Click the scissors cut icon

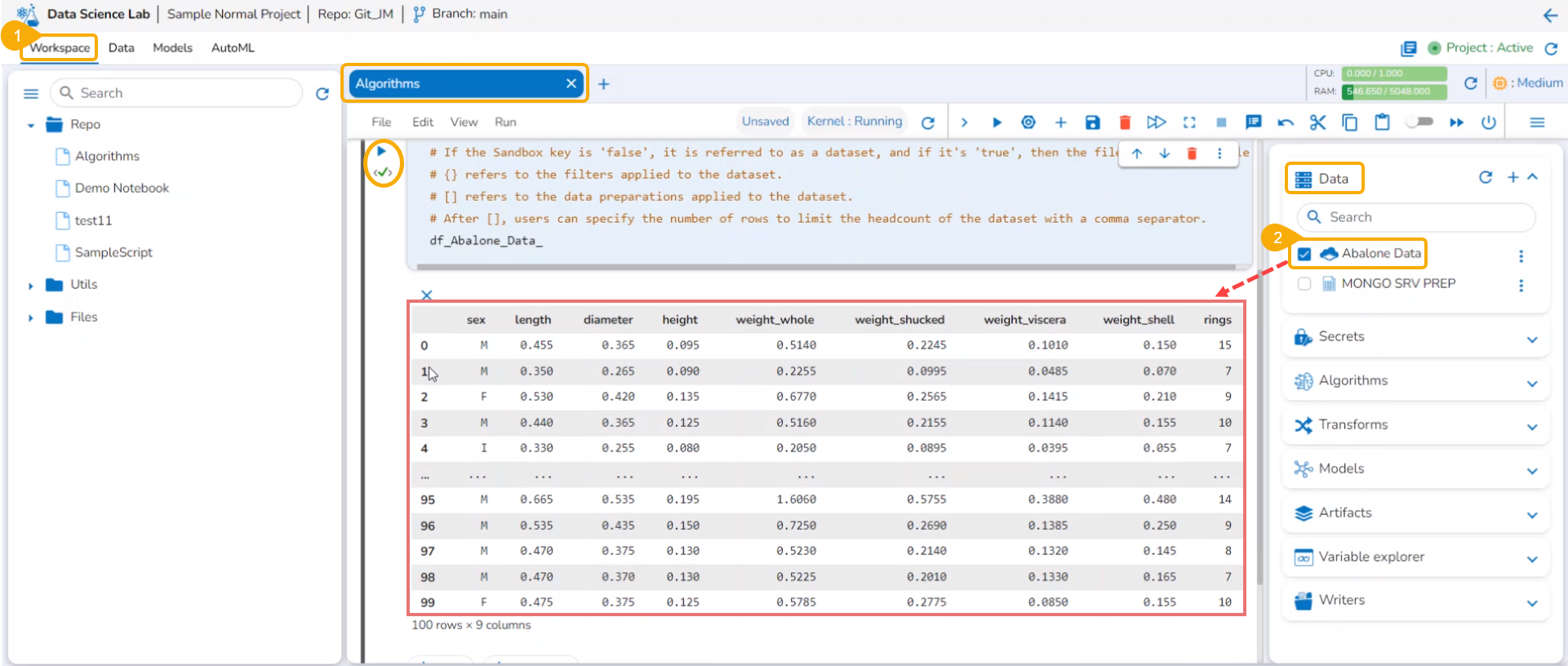click(x=1317, y=122)
